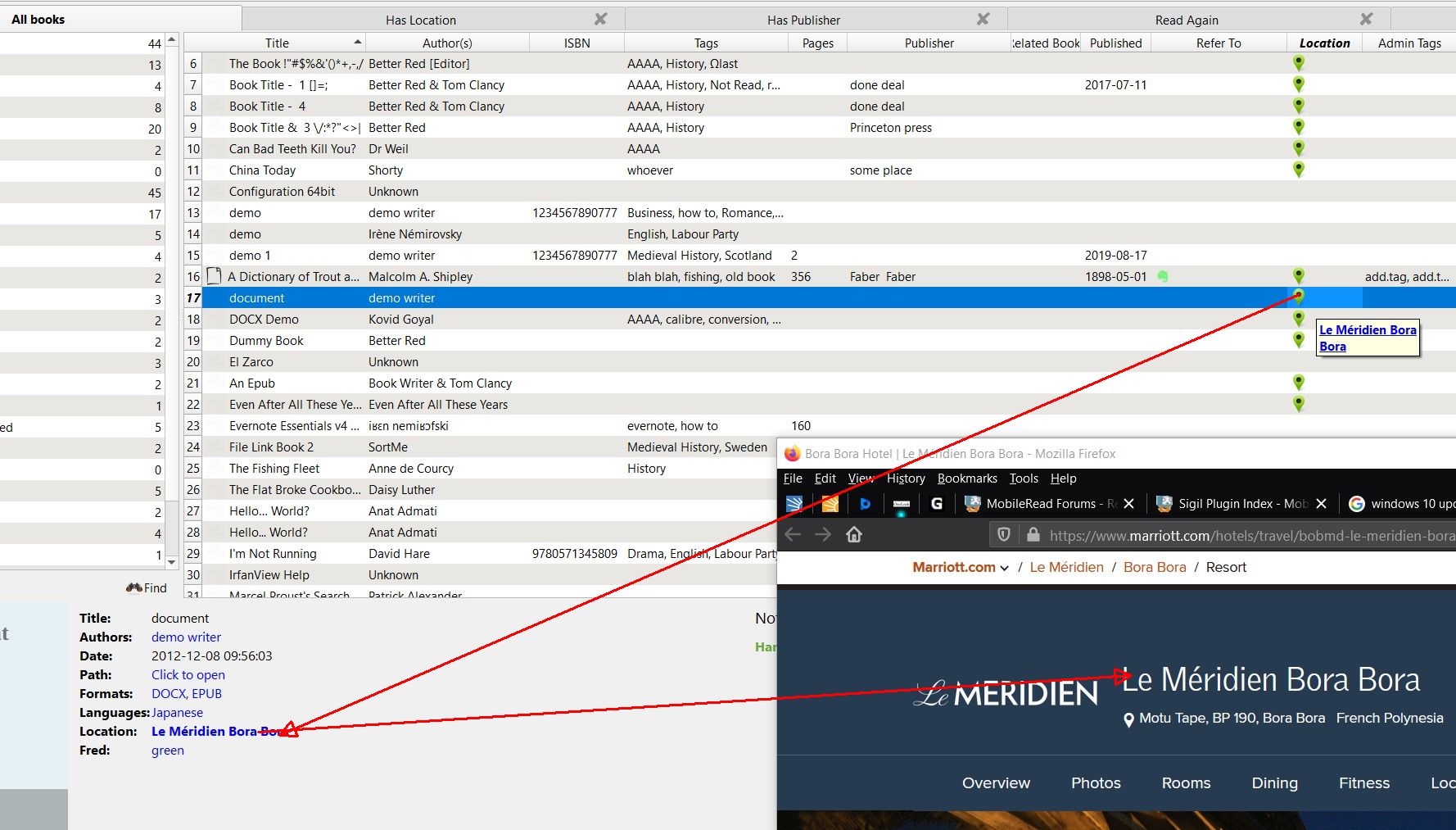The width and height of the screenshot is (1456, 830).
Task: Click the An Epub row location pin
Action: pyautogui.click(x=1298, y=382)
